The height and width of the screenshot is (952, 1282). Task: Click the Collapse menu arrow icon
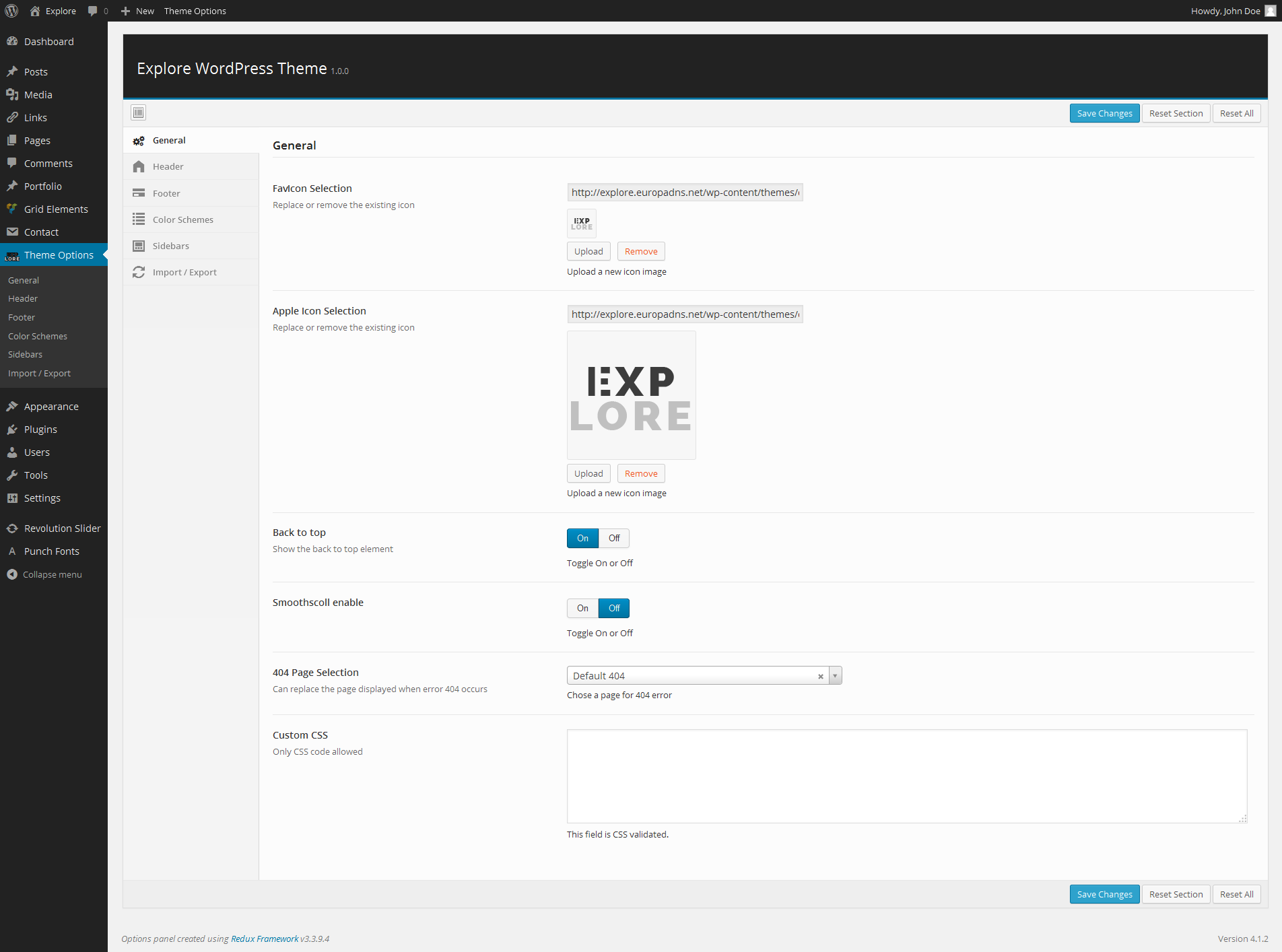[12, 574]
